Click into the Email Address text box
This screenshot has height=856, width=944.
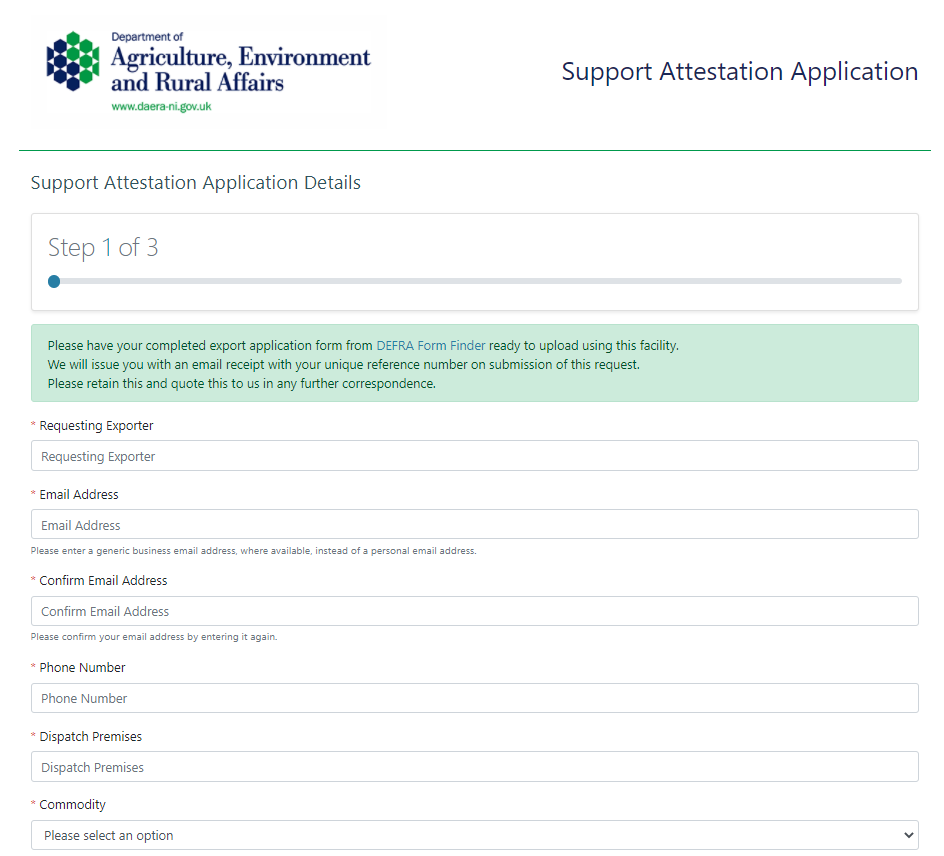pyautogui.click(x=474, y=525)
